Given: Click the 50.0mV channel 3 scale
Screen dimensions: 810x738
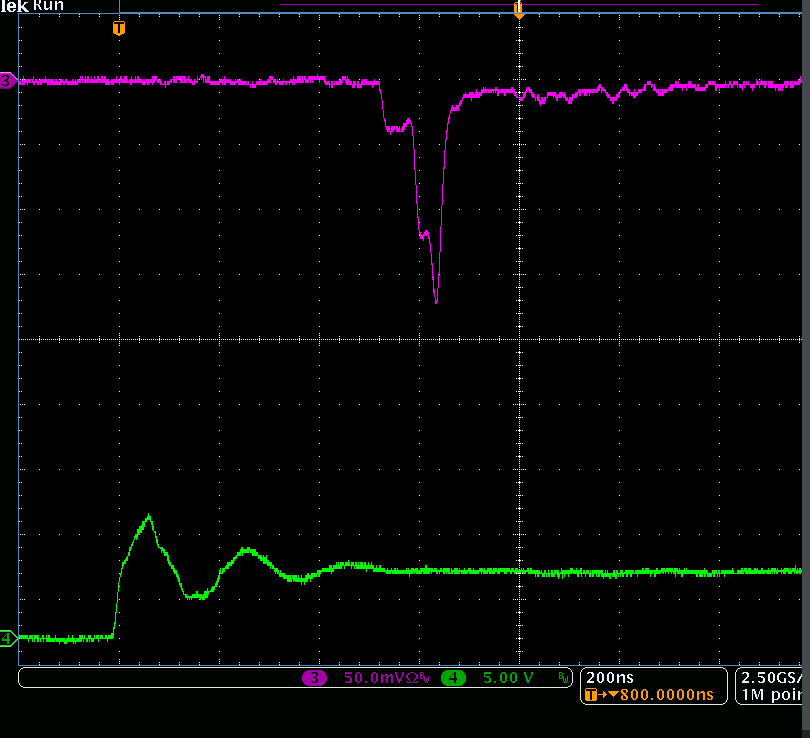Looking at the screenshot, I should pos(375,678).
